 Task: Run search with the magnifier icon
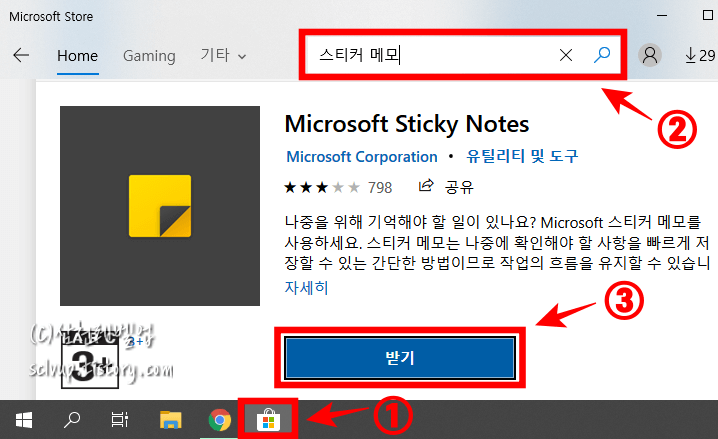pyautogui.click(x=602, y=55)
